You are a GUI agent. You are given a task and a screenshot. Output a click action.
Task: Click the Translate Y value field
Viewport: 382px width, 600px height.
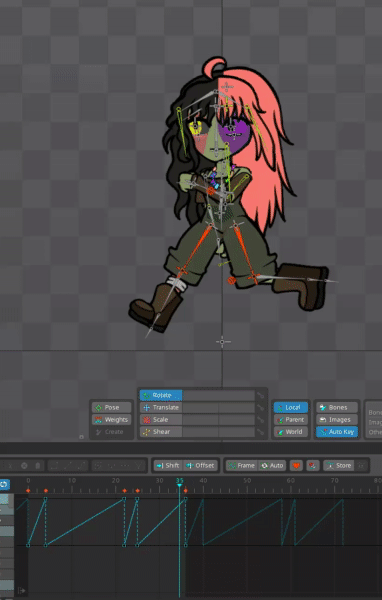237,407
